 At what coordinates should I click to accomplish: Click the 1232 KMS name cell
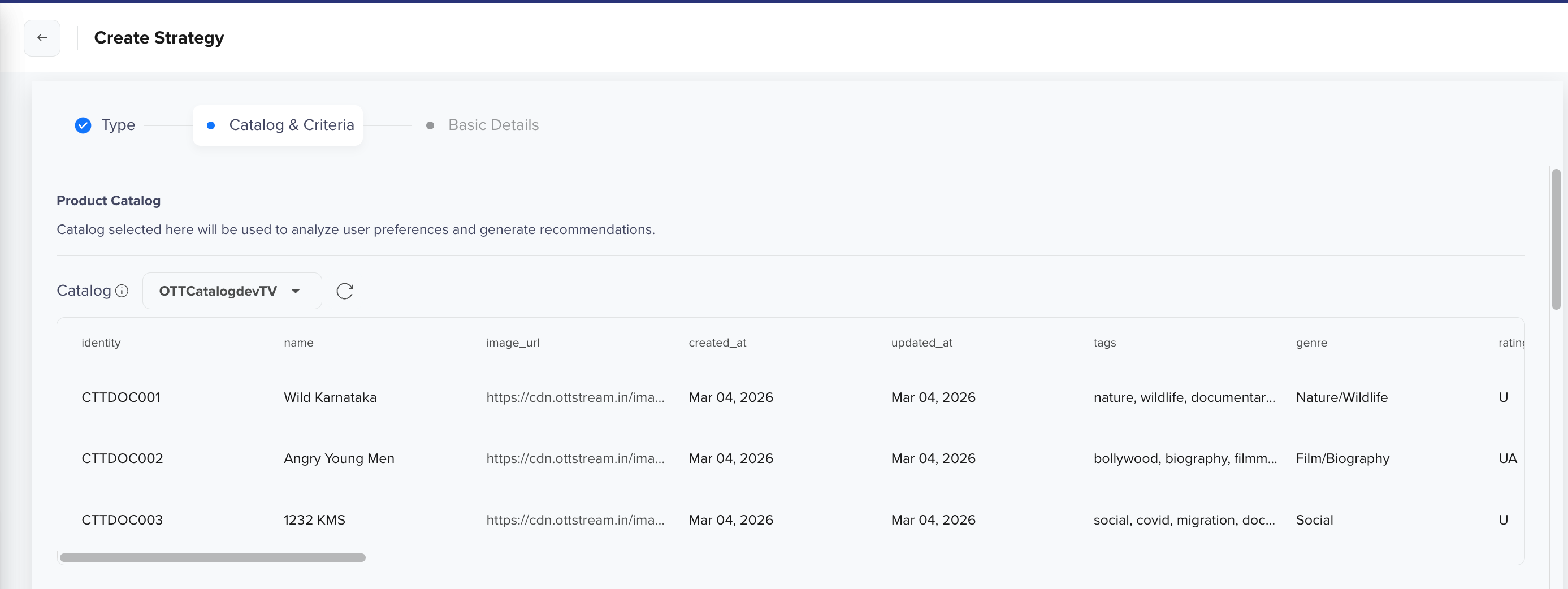pyautogui.click(x=314, y=519)
